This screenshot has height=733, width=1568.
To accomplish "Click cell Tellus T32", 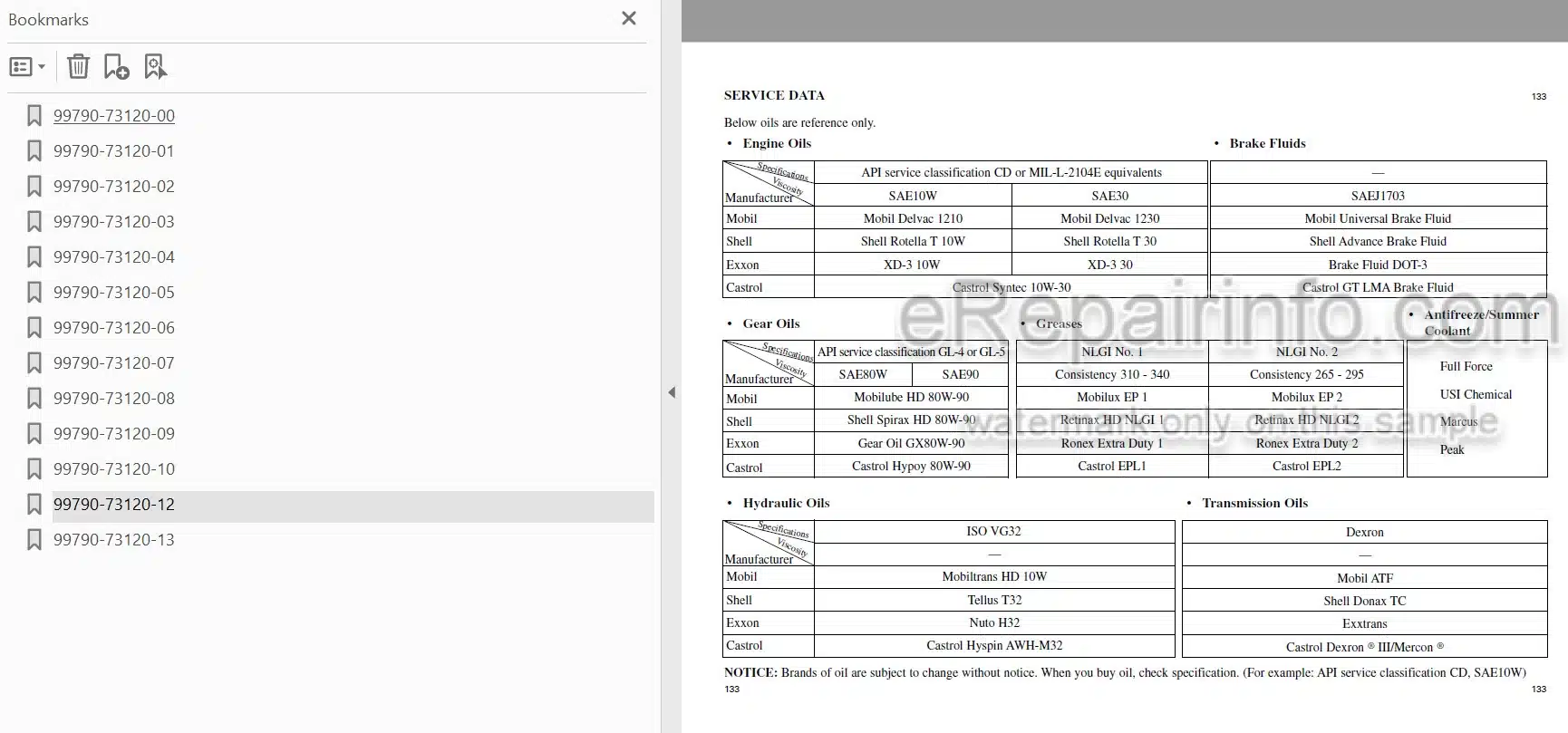I will [994, 600].
